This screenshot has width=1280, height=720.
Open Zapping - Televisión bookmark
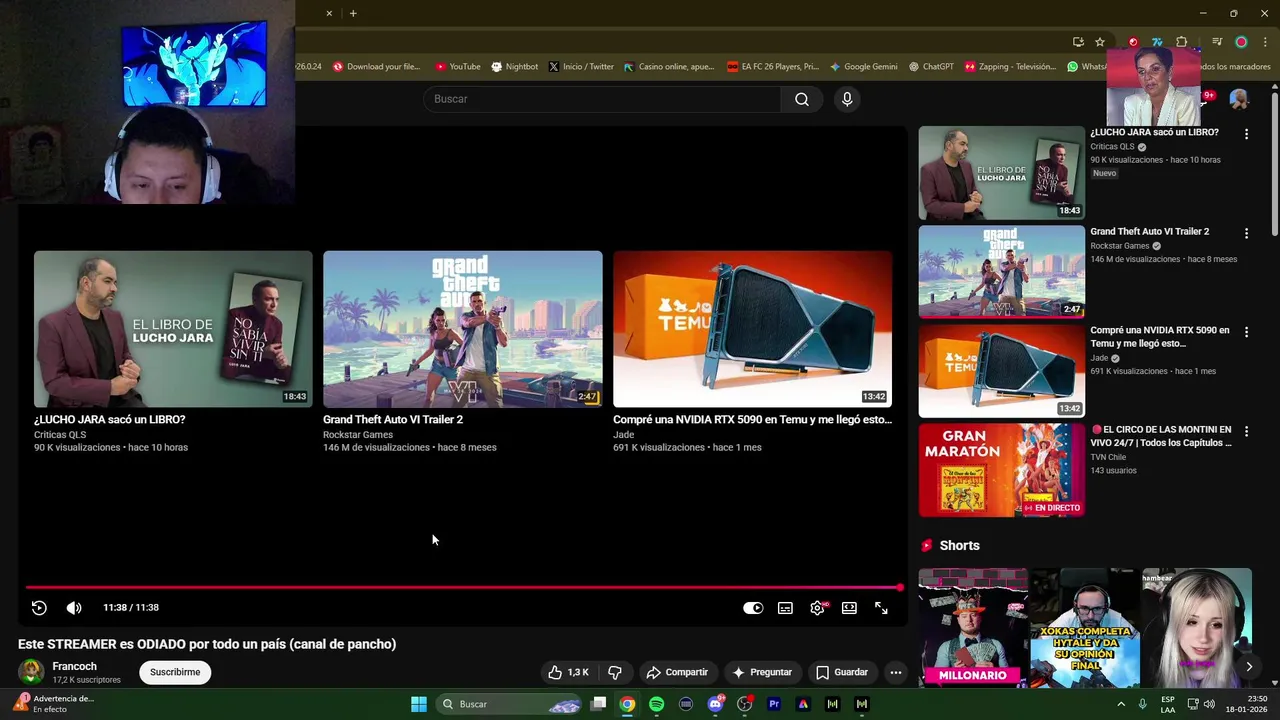pos(1010,67)
